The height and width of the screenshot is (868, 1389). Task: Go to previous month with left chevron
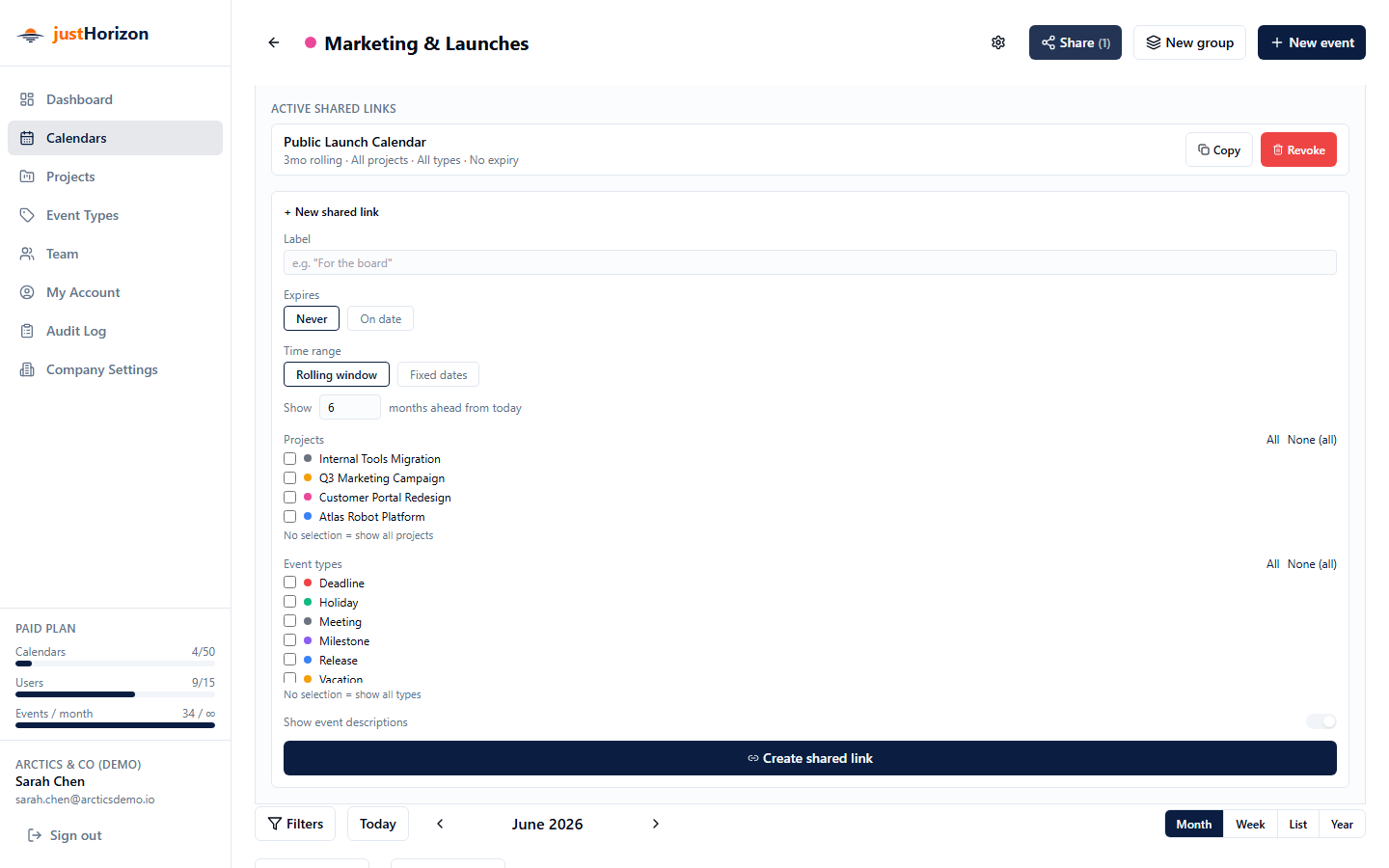pyautogui.click(x=440, y=824)
